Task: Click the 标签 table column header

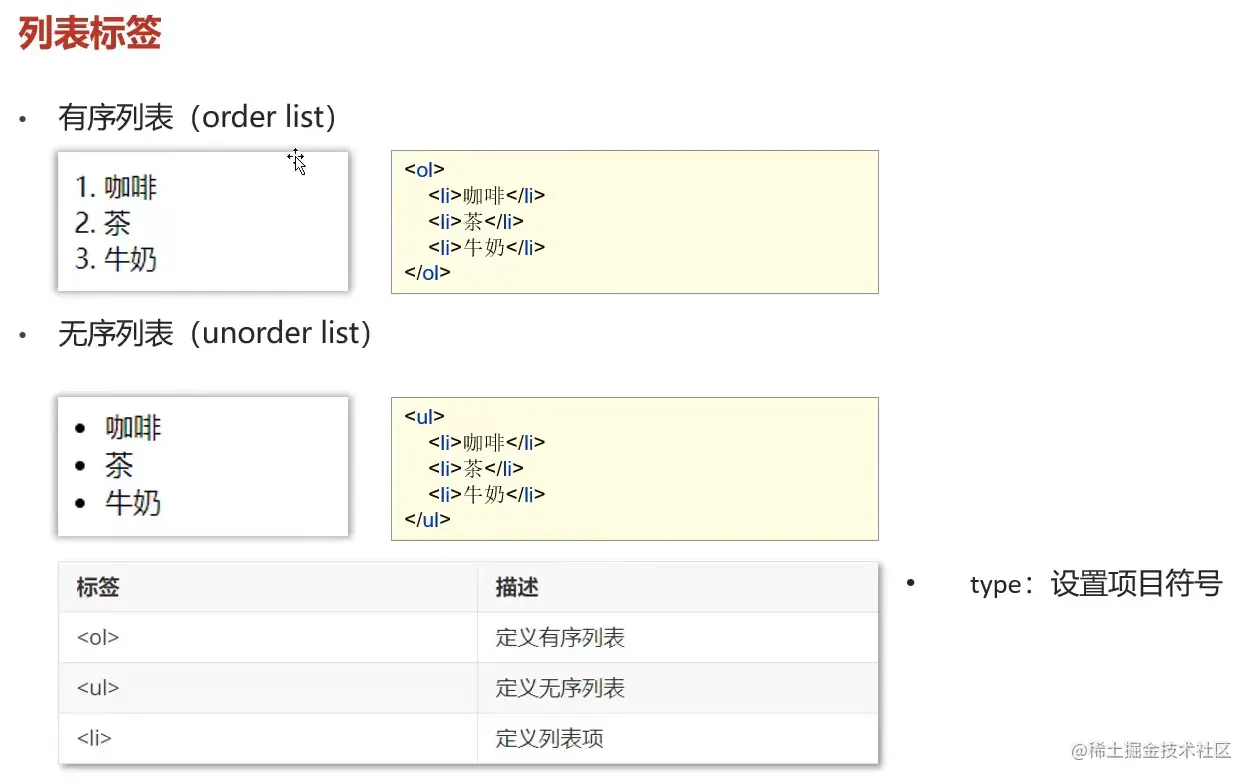Action: coord(98,587)
